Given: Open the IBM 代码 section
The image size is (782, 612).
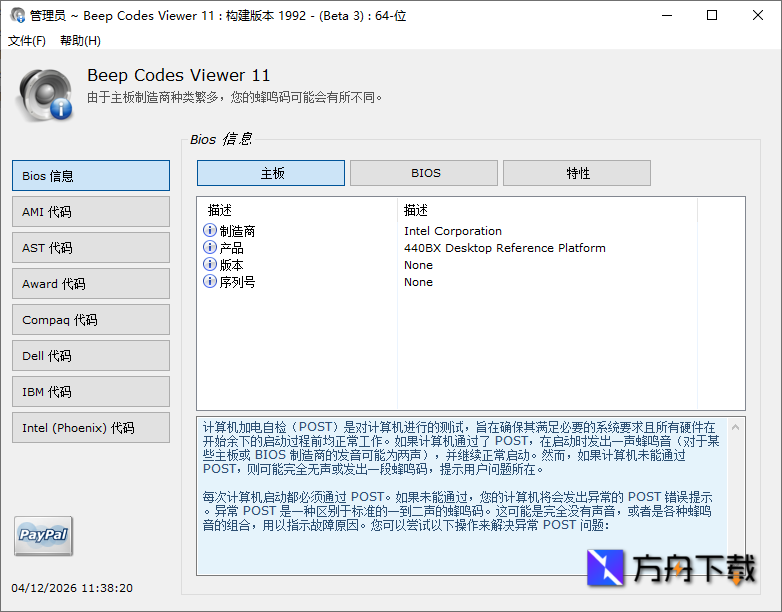Looking at the screenshot, I should tap(91, 392).
